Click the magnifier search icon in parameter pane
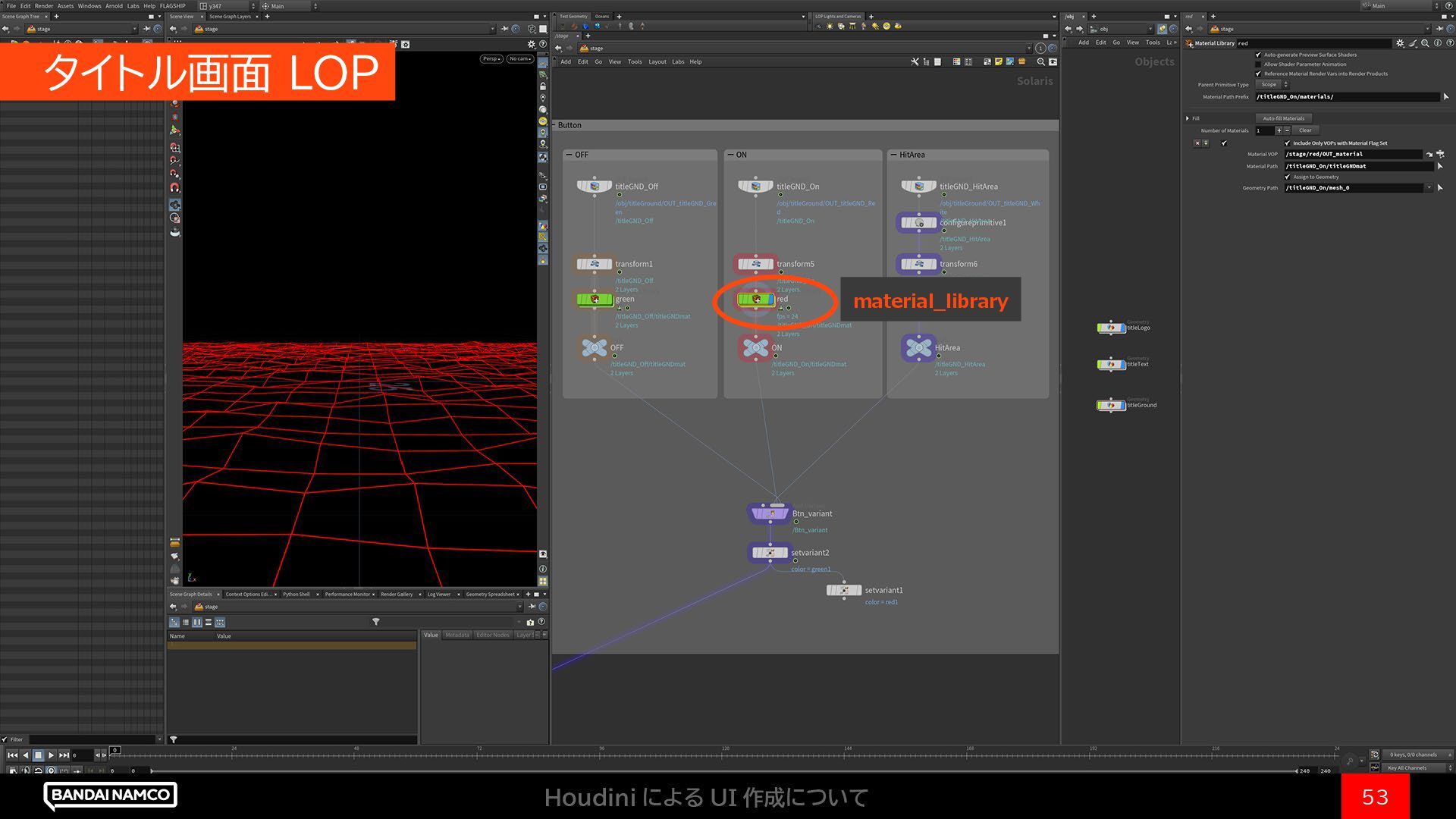The width and height of the screenshot is (1456, 819). [x=1425, y=43]
